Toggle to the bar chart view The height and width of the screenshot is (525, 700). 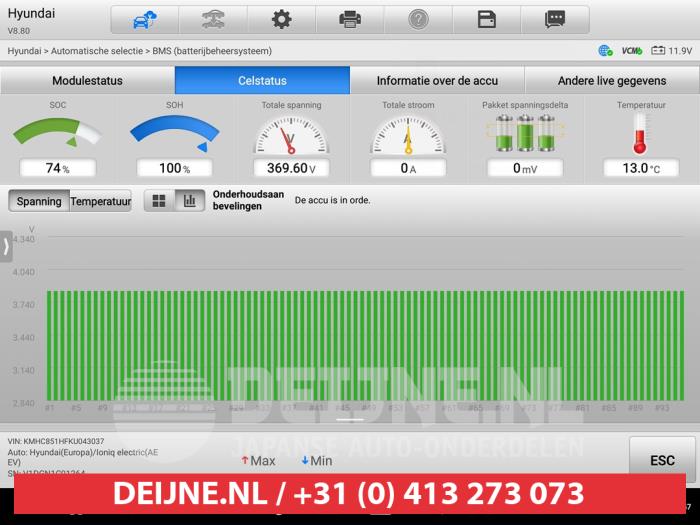pos(188,201)
